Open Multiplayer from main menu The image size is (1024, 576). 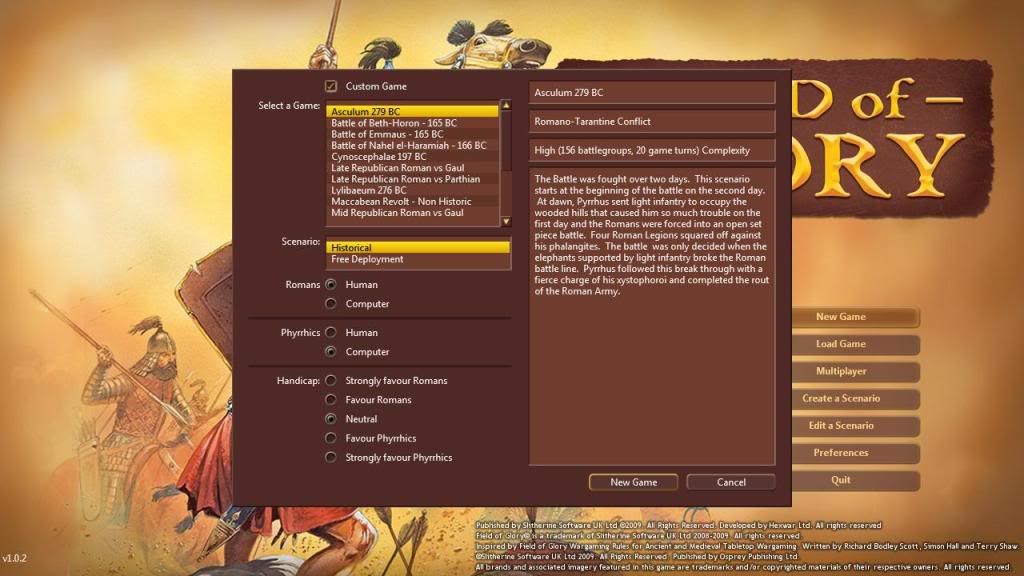(840, 371)
